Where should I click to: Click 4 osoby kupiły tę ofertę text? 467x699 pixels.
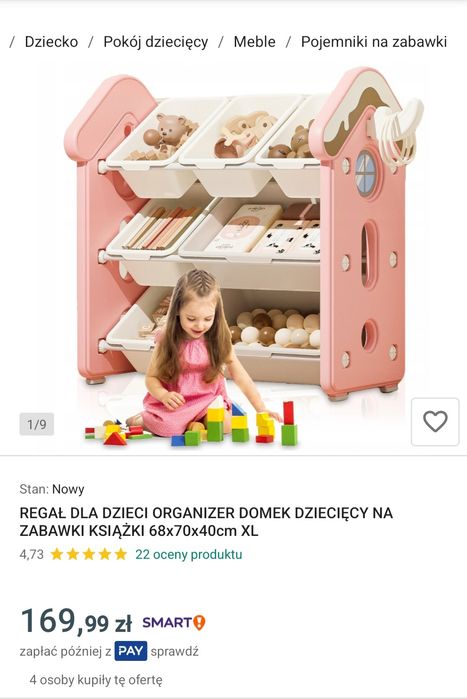point(96,680)
